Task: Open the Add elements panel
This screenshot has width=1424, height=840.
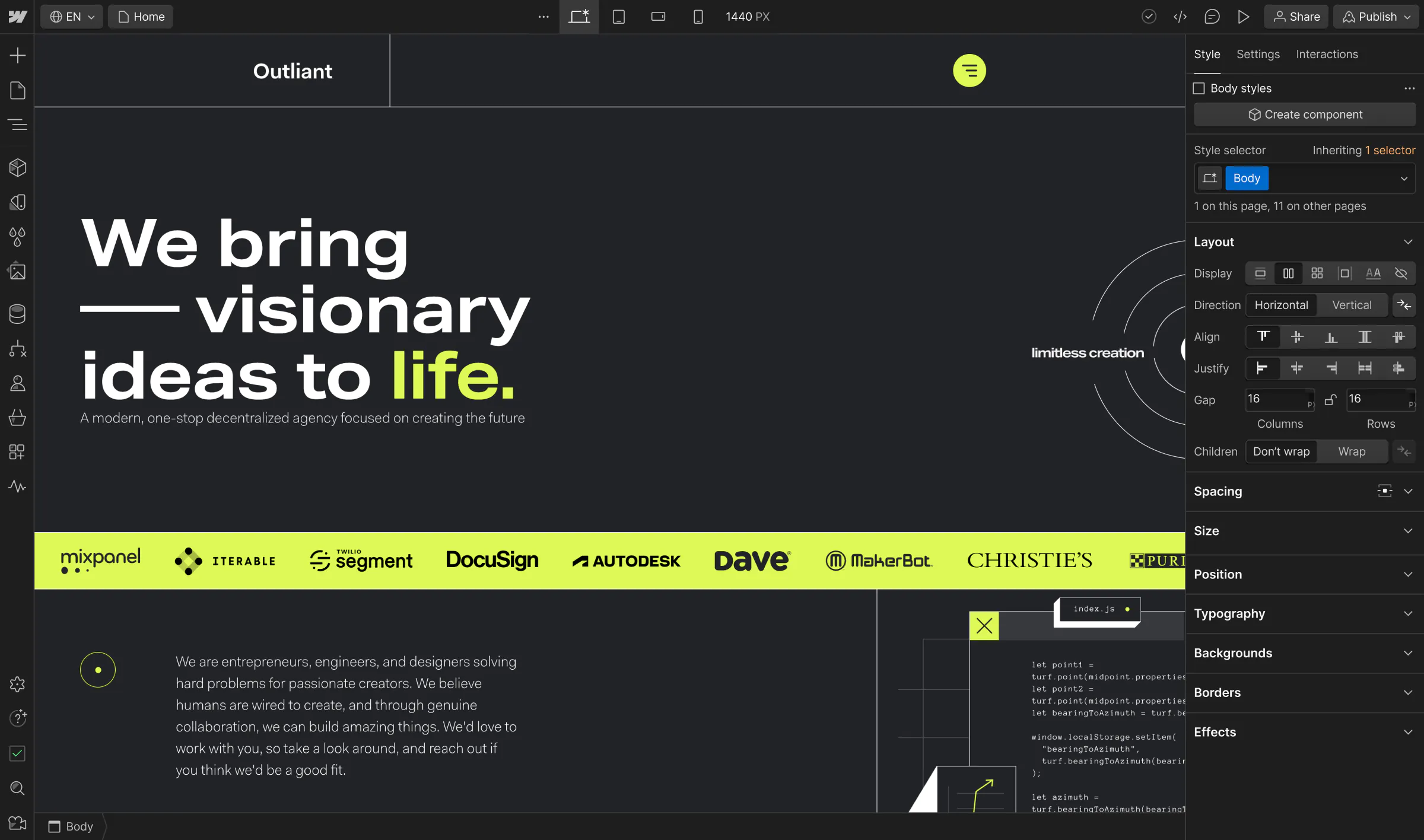Action: [x=17, y=56]
